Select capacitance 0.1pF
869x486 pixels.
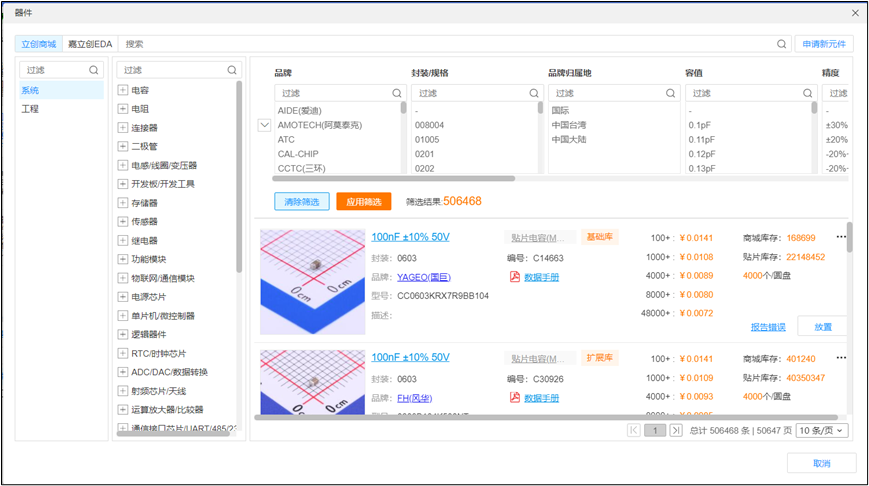pyautogui.click(x=699, y=125)
